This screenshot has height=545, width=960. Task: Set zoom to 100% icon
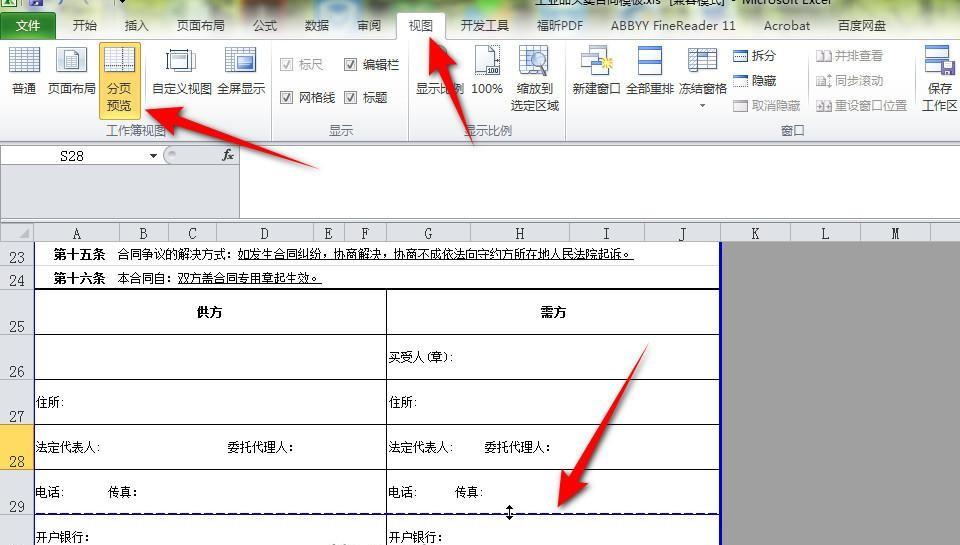[487, 60]
